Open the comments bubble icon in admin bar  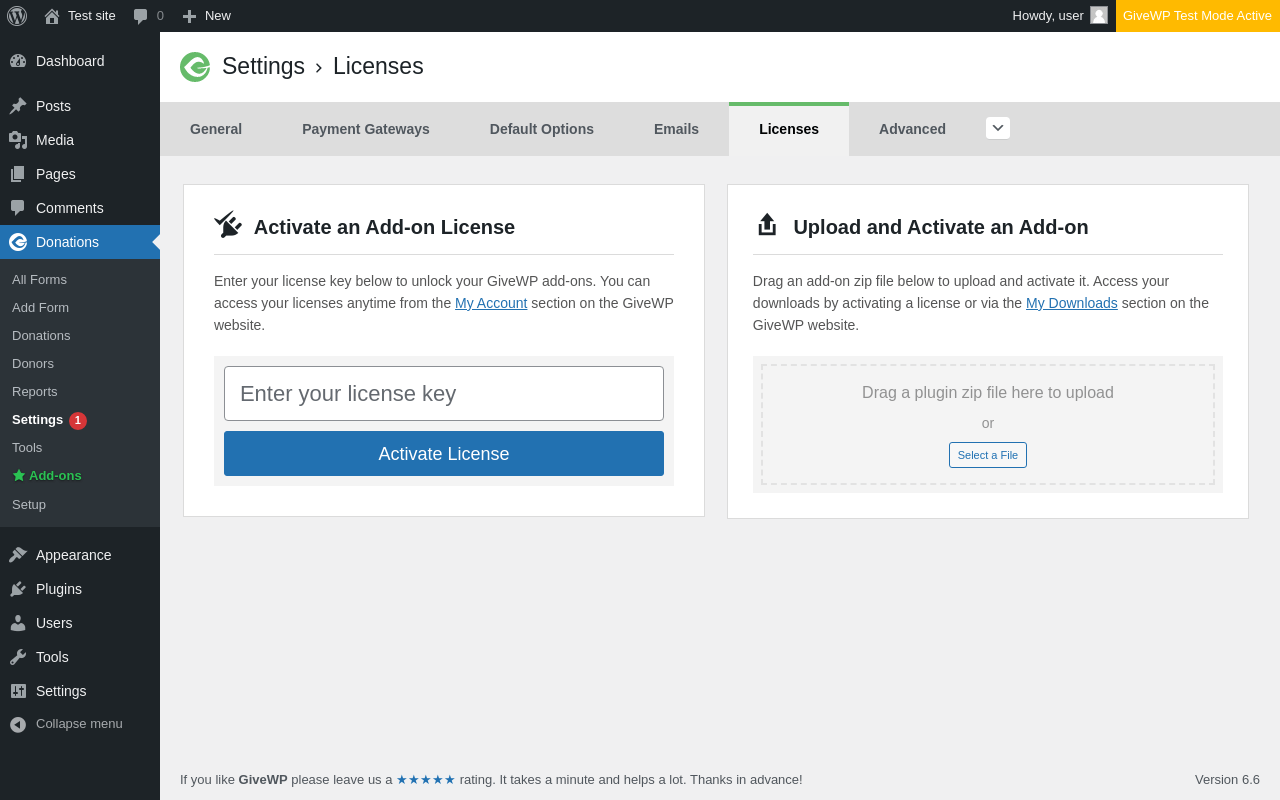pyautogui.click(x=141, y=16)
